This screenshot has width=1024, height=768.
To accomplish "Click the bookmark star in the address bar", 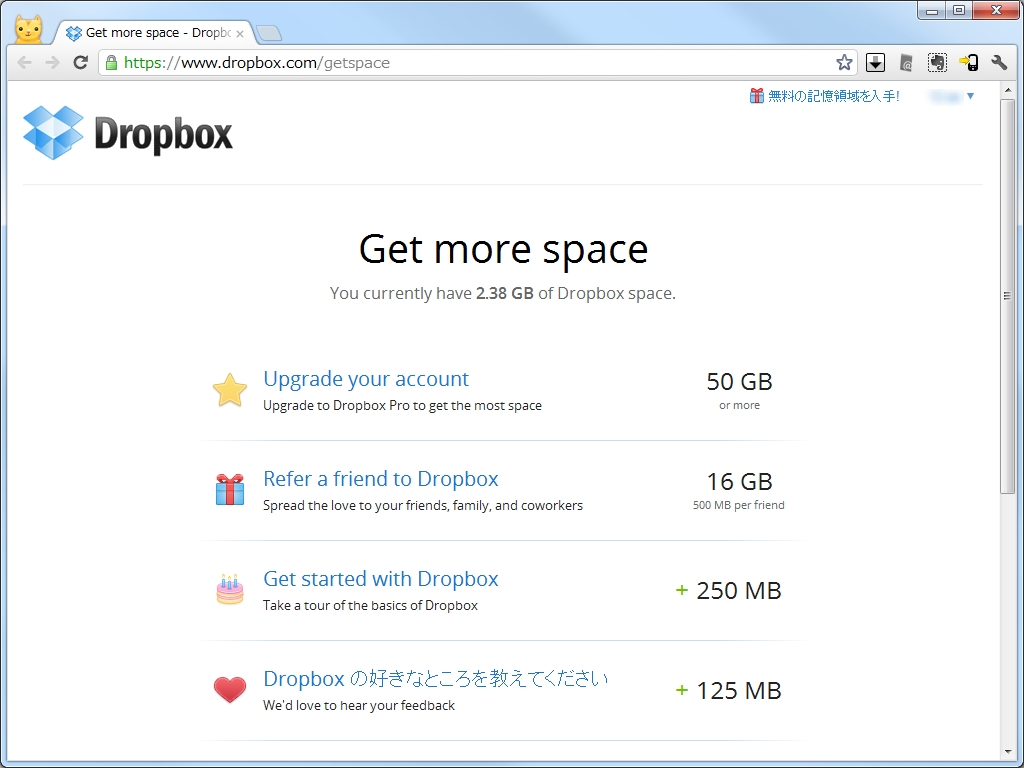I will [844, 62].
